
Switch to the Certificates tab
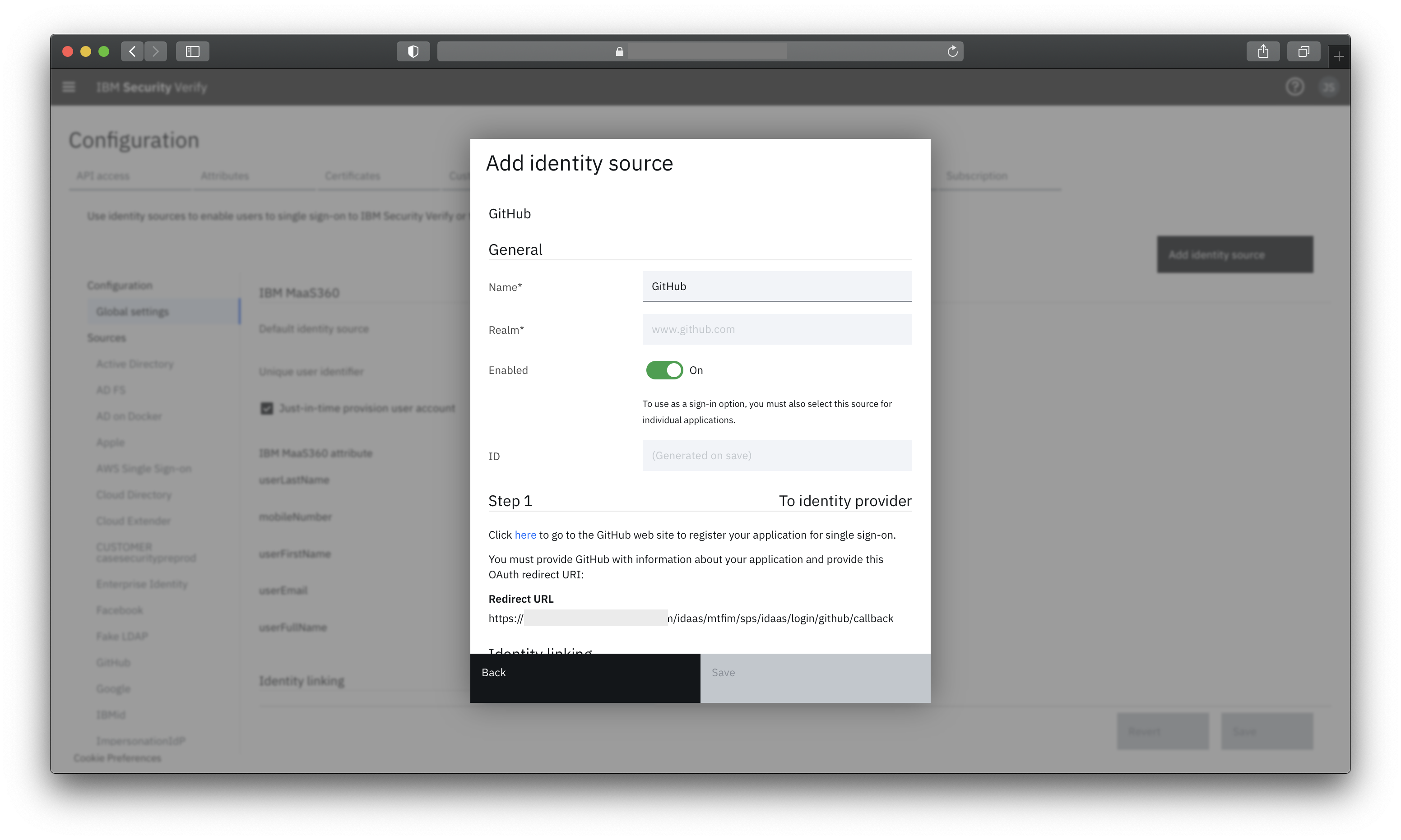click(x=352, y=176)
